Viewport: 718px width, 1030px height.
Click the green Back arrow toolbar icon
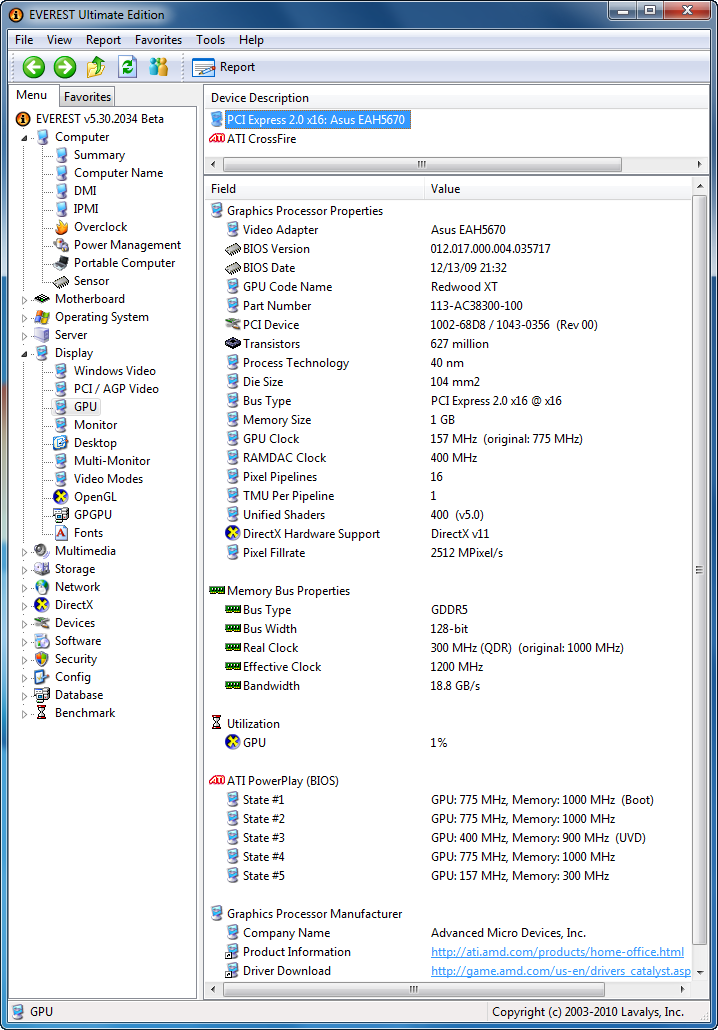click(34, 66)
